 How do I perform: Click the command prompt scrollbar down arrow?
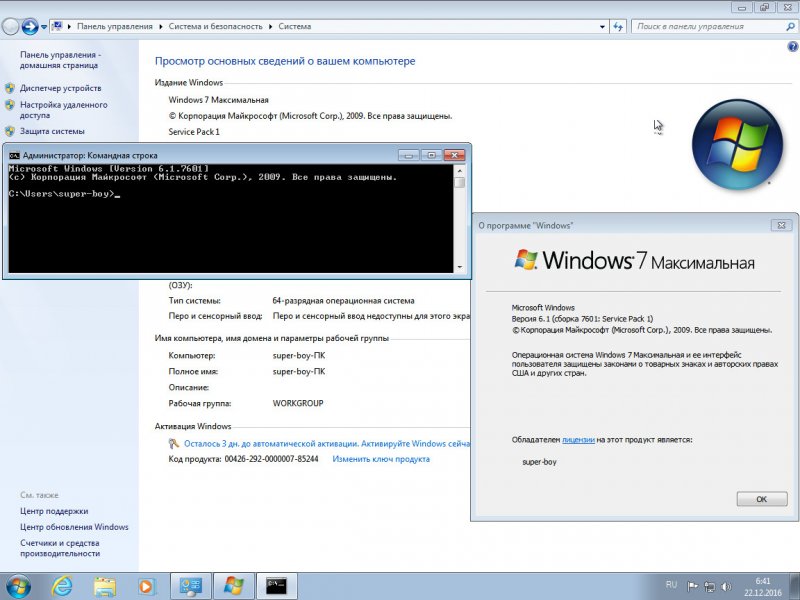459,267
